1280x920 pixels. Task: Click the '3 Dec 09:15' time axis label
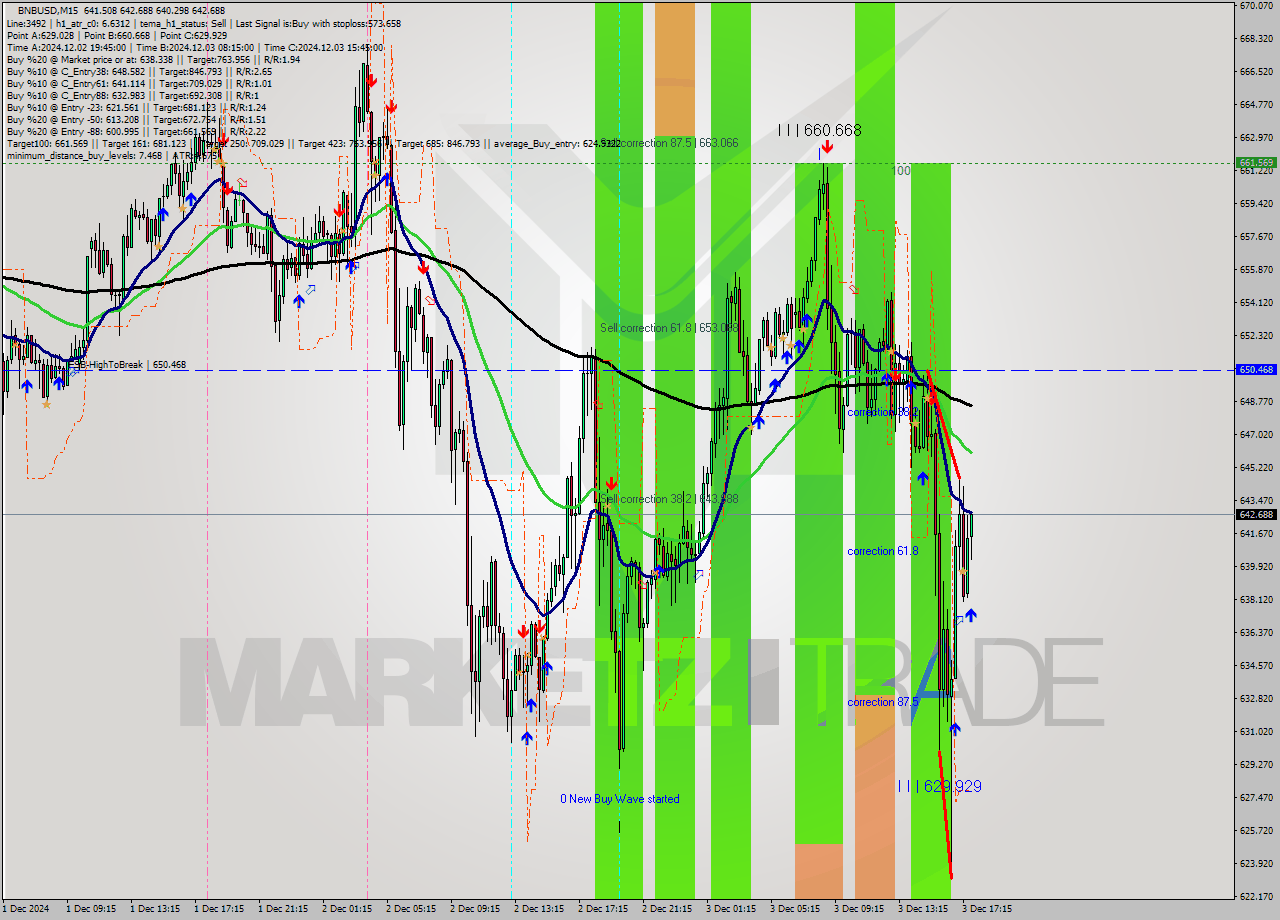pyautogui.click(x=859, y=909)
